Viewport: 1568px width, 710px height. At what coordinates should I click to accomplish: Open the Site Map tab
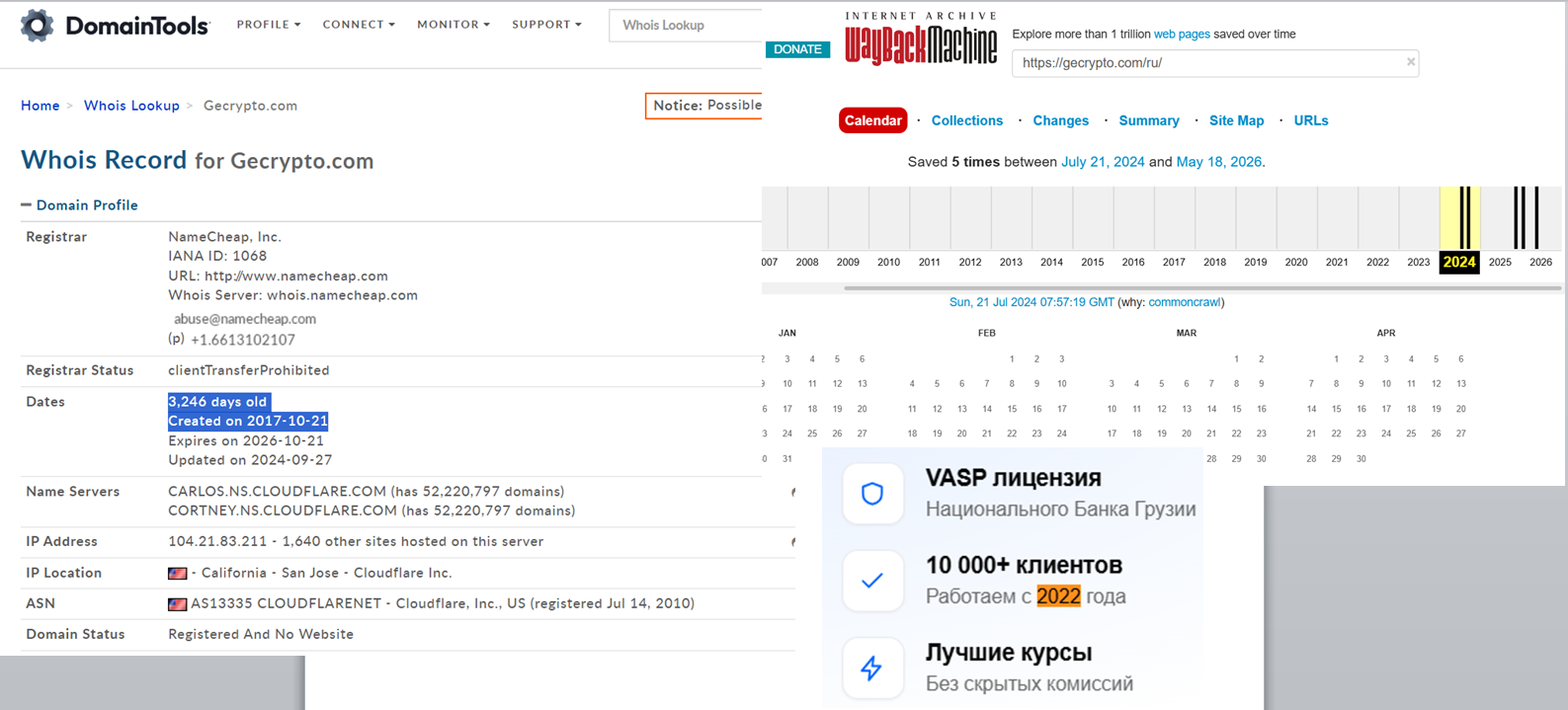click(1237, 120)
